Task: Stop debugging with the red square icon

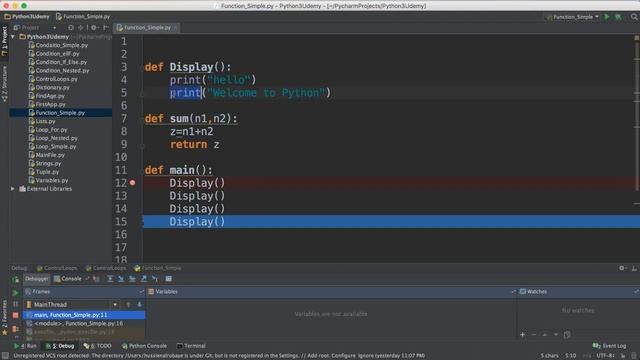Action: coord(16,315)
